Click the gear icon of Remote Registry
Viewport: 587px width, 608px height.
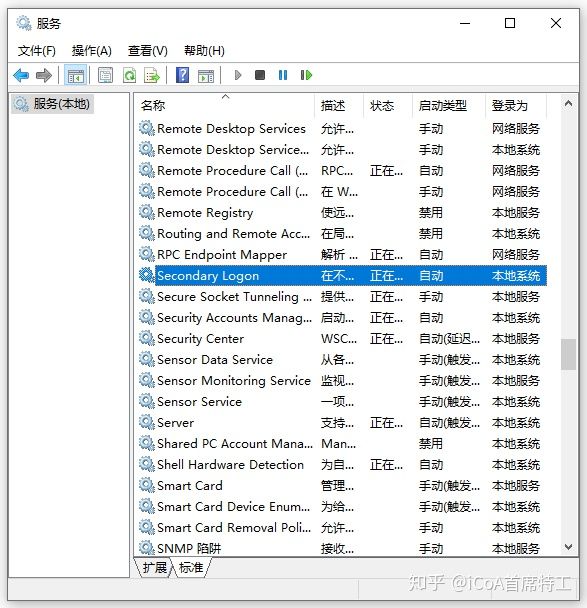tap(147, 212)
